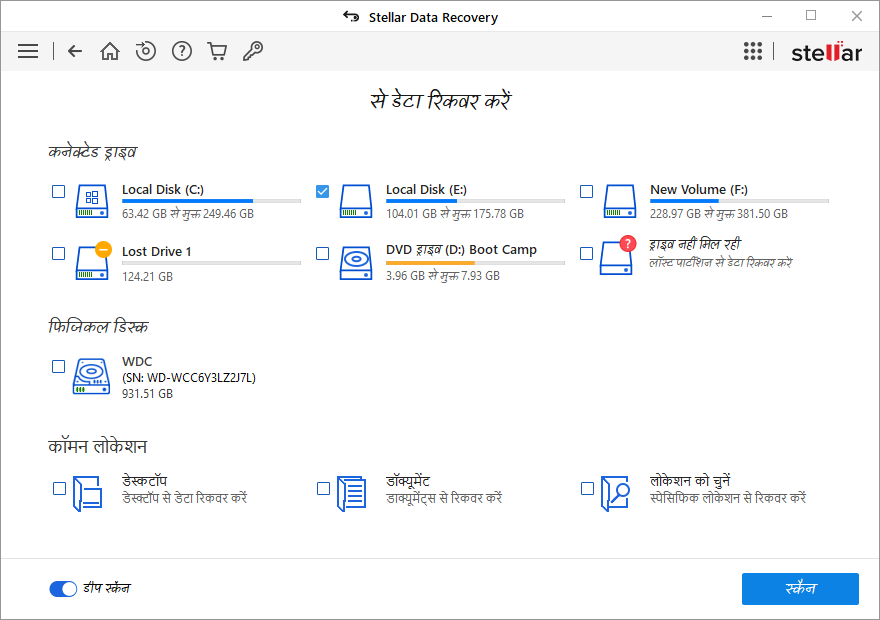
Task: Select the Local Disk (C:) label
Action: pyautogui.click(x=163, y=190)
